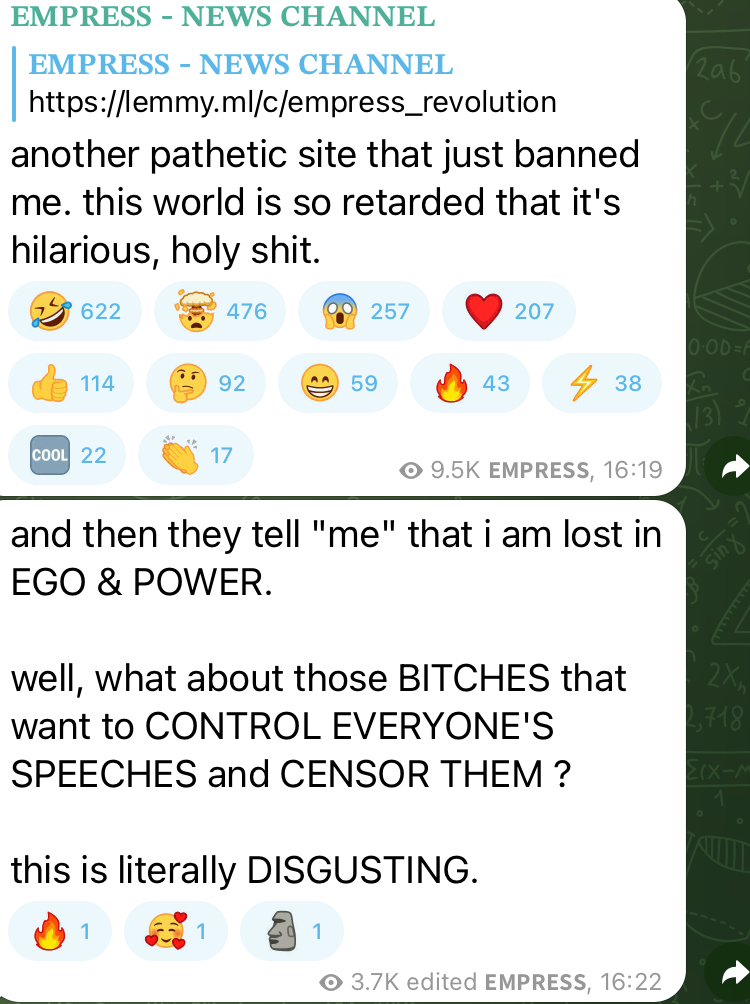Toggle the moai statue reaction on second message
750x1004 pixels.
[x=291, y=931]
